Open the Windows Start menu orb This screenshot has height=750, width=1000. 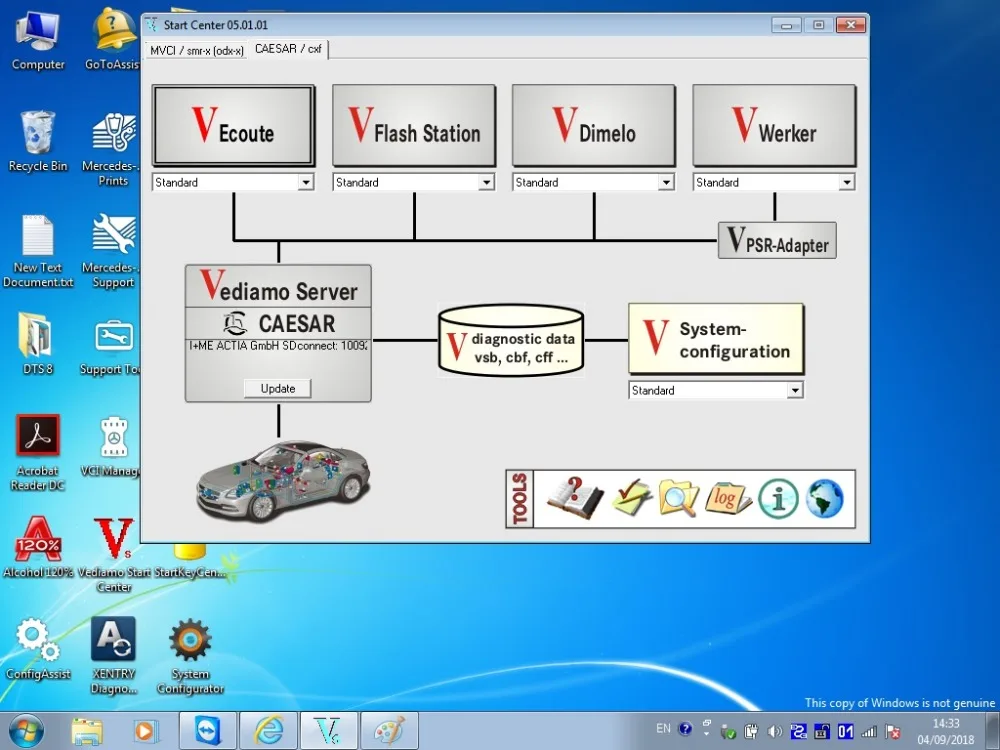coord(26,731)
